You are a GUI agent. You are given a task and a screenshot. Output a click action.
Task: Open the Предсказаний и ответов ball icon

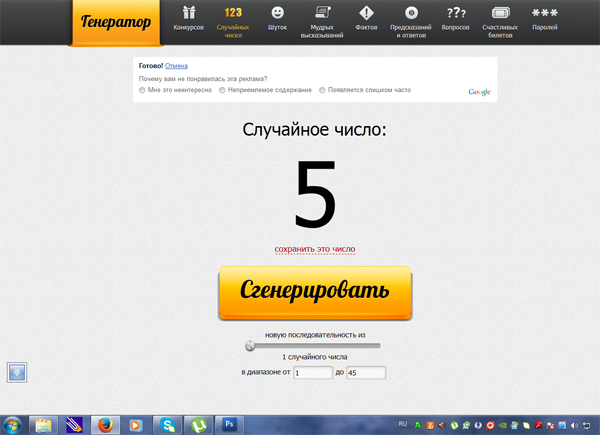click(411, 13)
